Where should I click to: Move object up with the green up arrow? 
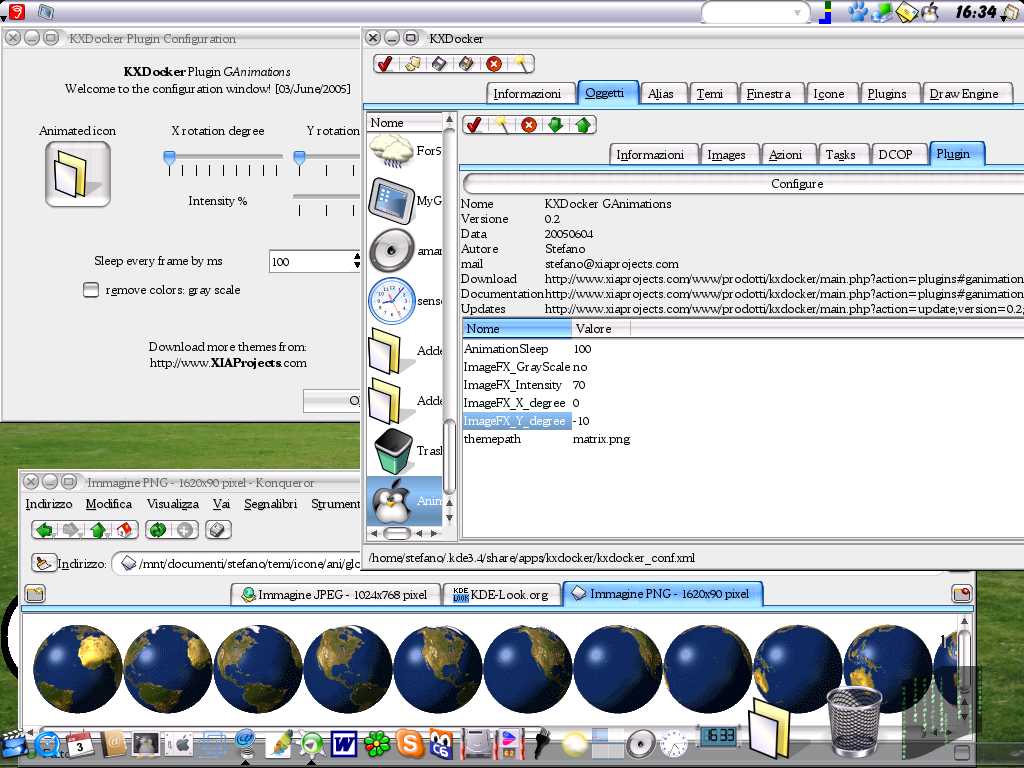(x=583, y=124)
